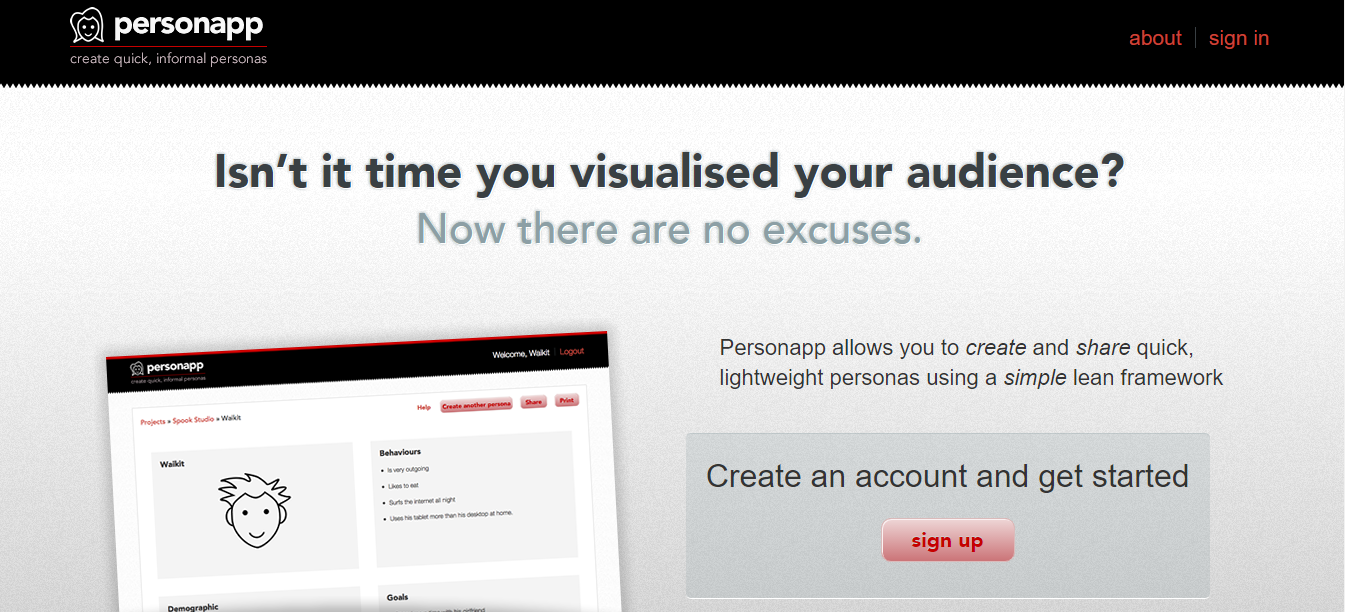This screenshot has width=1345, height=612.
Task: Click the Behaviours panel heading
Action: pos(401,452)
